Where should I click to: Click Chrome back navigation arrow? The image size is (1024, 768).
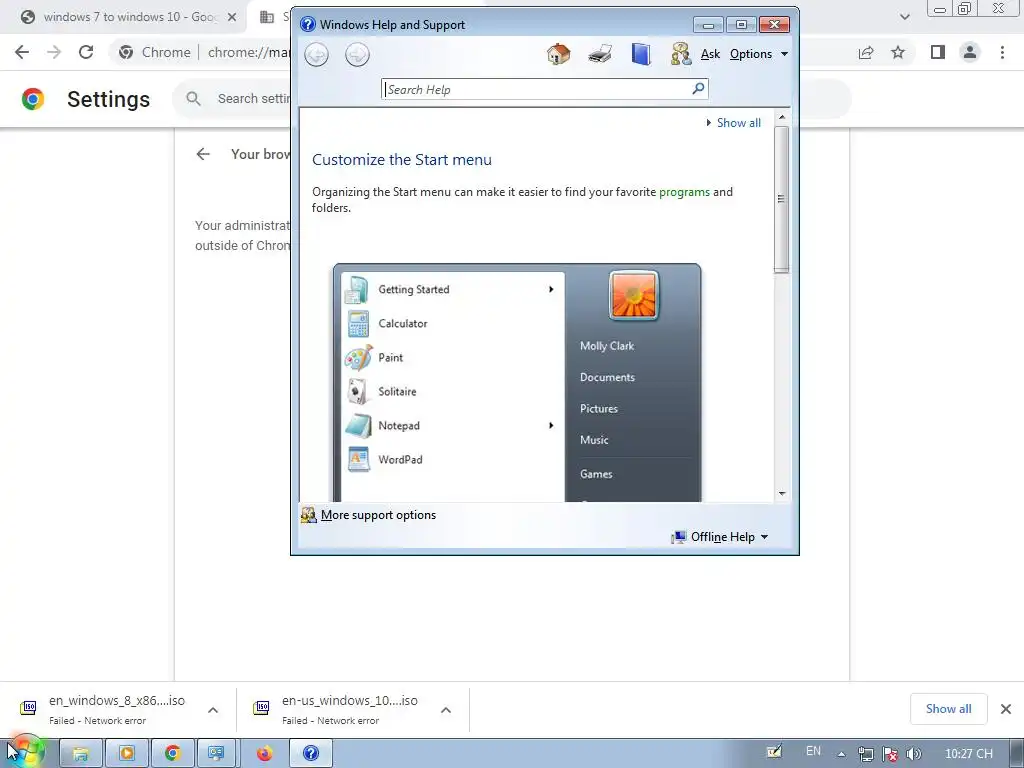pos(22,52)
